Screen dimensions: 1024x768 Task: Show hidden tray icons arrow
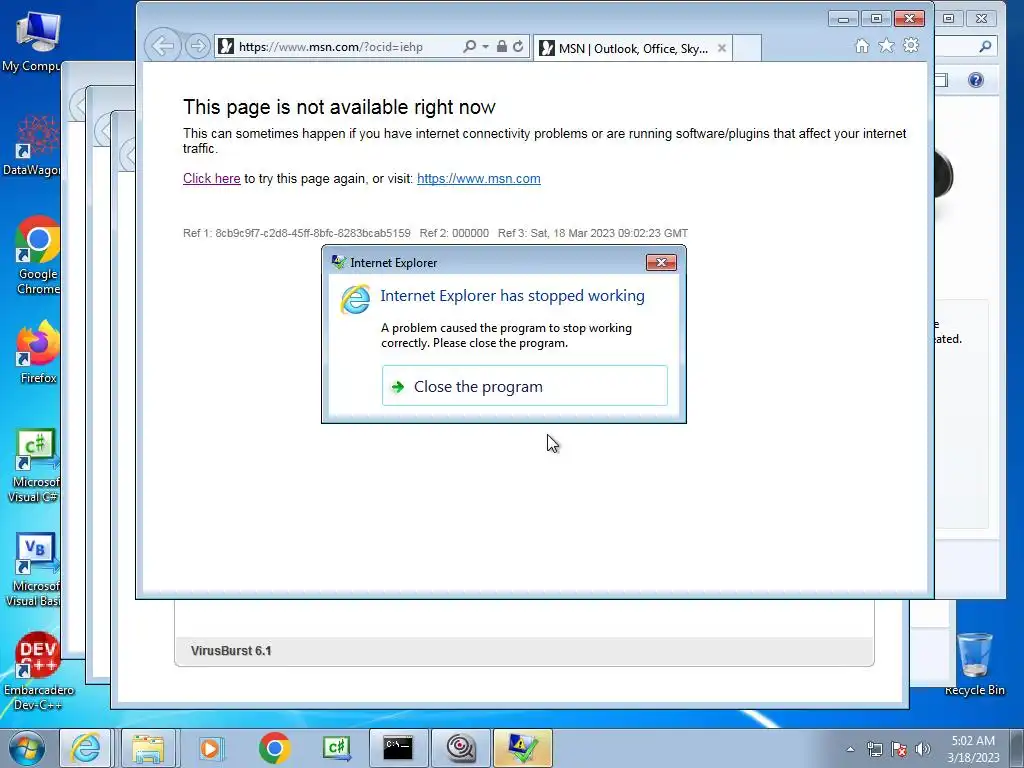tap(850, 749)
